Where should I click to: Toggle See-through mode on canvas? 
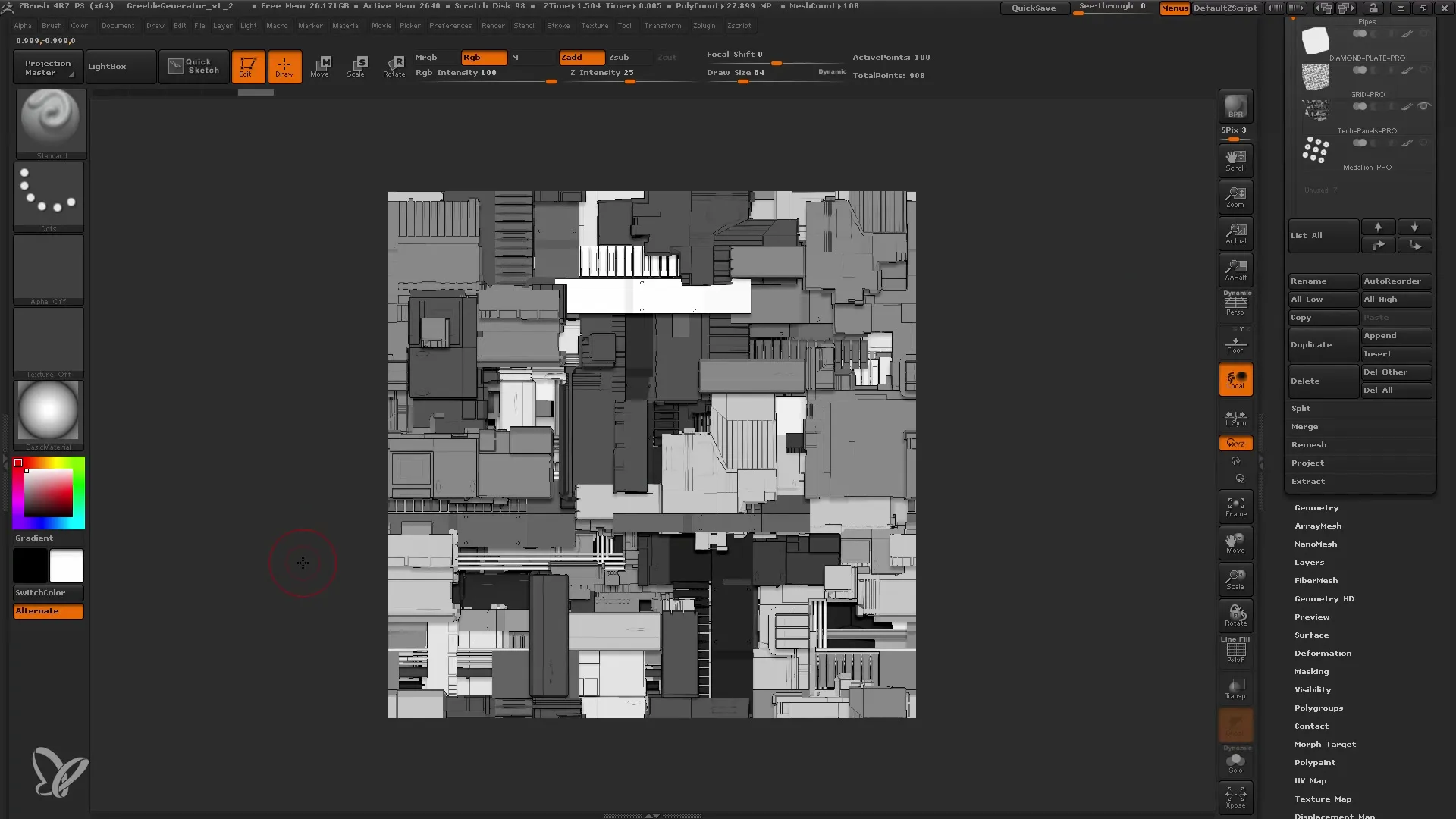click(1112, 8)
